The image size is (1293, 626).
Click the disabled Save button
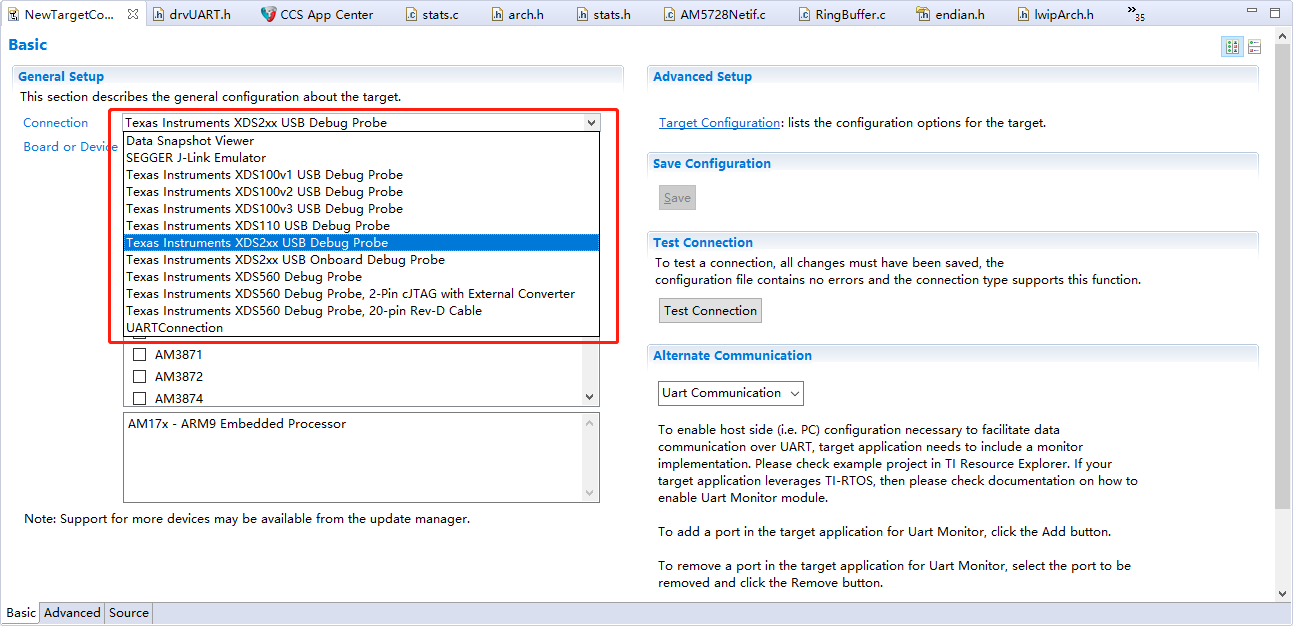pos(677,198)
